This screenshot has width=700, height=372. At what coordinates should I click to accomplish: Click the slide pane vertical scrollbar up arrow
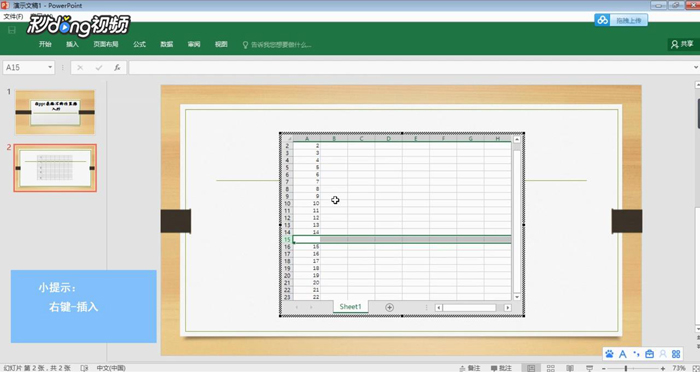(x=697, y=85)
